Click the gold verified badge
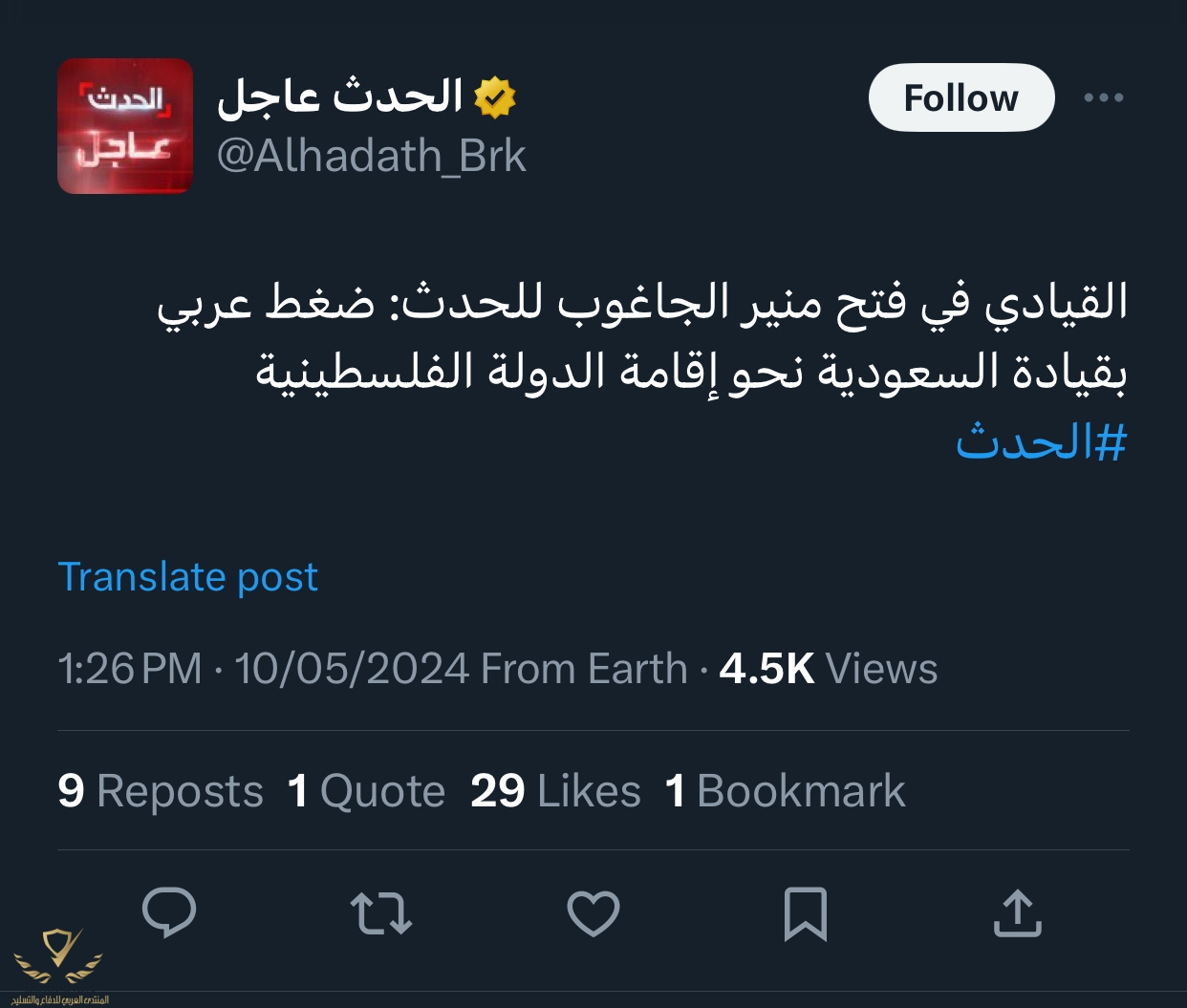This screenshot has height=1008, width=1187. (x=495, y=97)
